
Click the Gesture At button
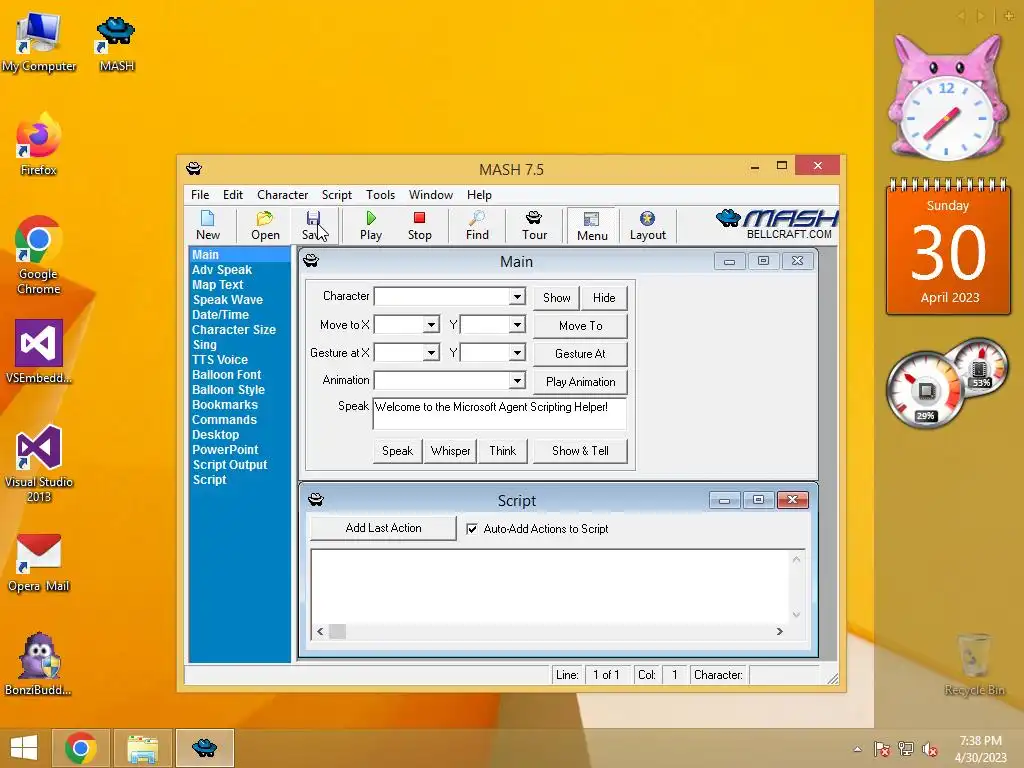(580, 354)
